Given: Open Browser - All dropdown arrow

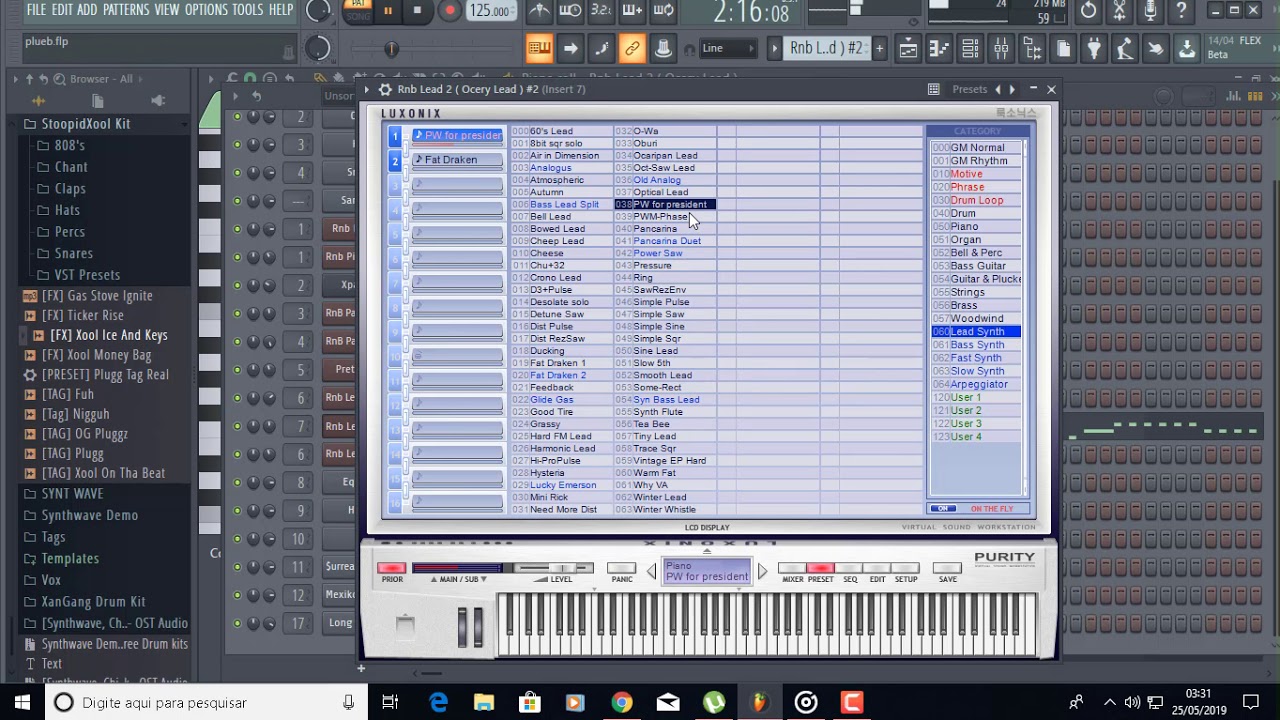Looking at the screenshot, I should (x=141, y=79).
